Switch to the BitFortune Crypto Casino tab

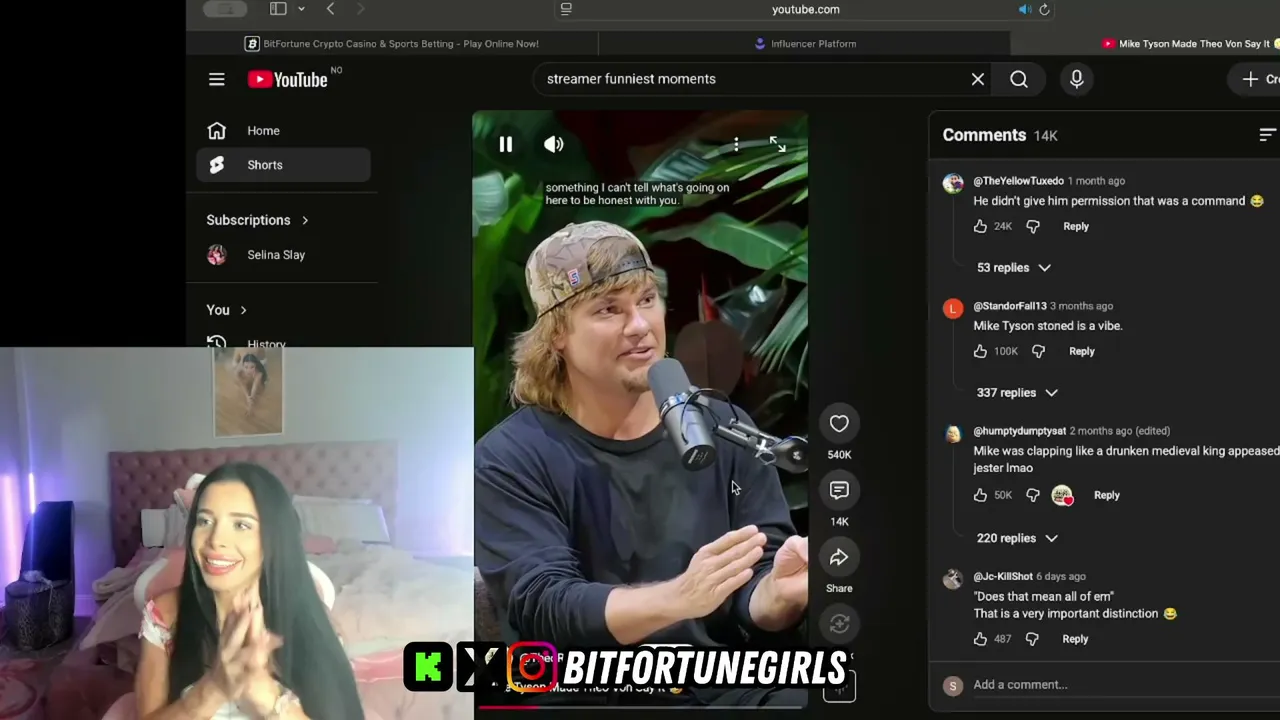(x=392, y=44)
